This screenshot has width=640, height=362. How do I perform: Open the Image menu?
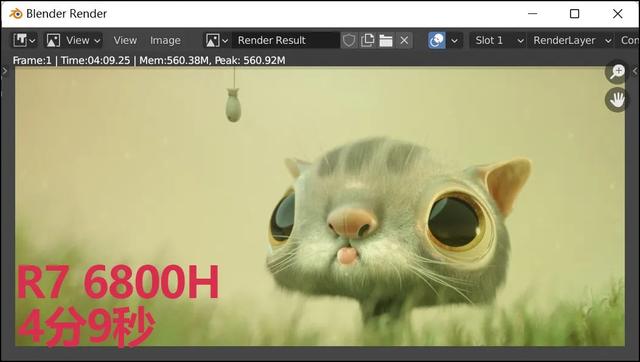tap(165, 40)
